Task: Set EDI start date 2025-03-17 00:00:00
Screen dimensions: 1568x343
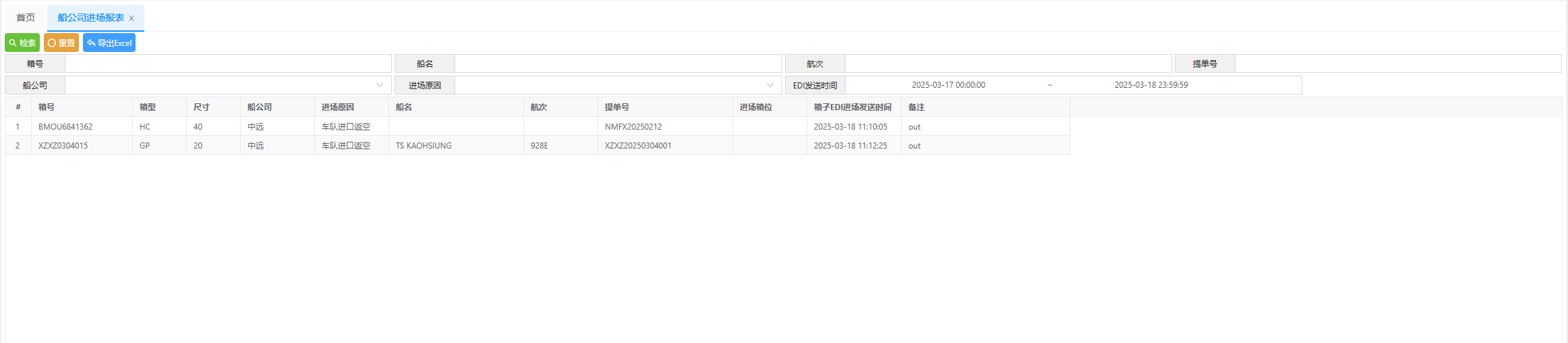Action: (x=948, y=85)
